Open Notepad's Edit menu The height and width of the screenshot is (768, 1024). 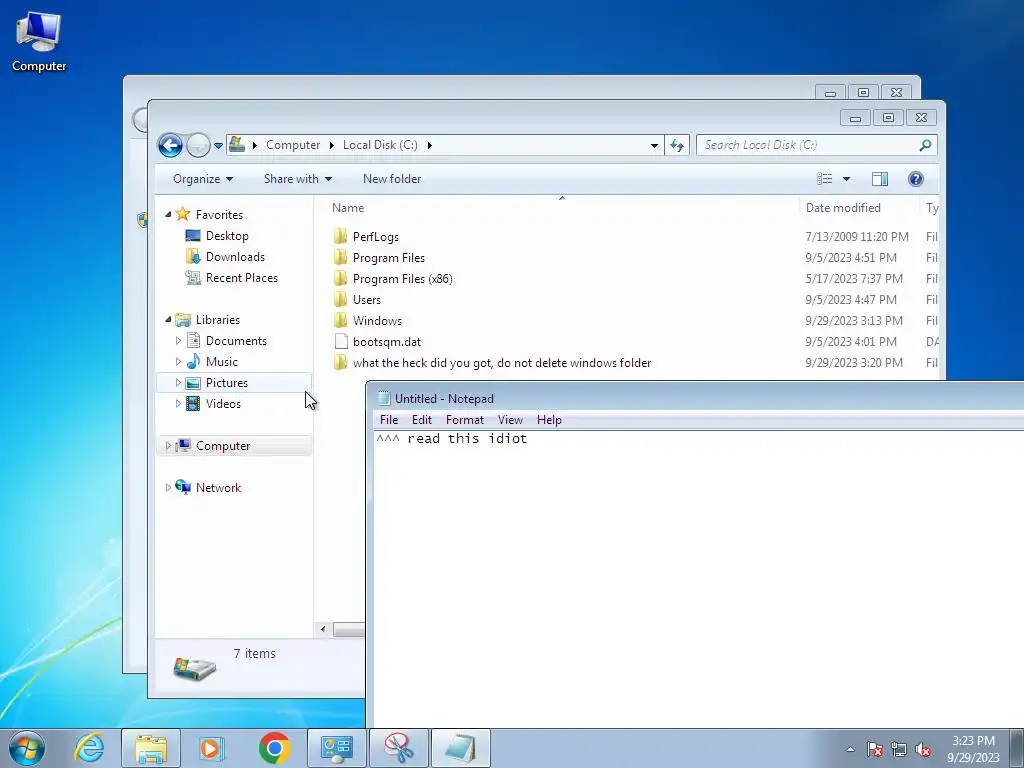pyautogui.click(x=421, y=420)
